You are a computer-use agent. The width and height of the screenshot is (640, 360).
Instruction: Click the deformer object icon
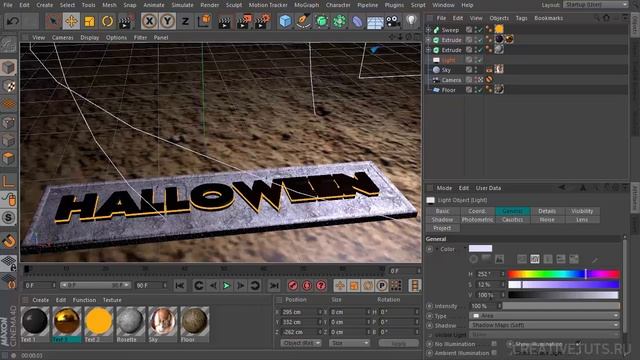(357, 21)
